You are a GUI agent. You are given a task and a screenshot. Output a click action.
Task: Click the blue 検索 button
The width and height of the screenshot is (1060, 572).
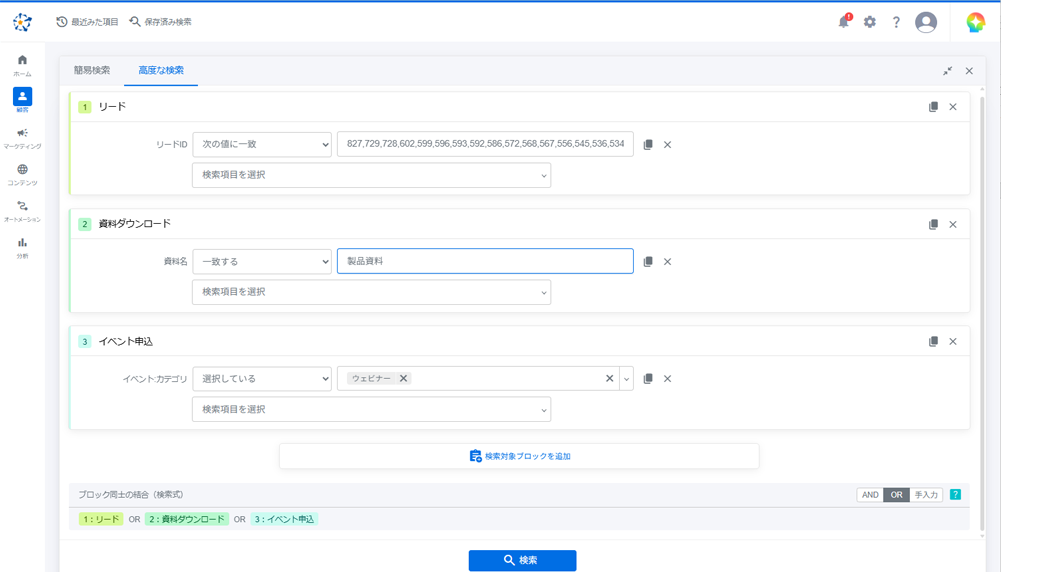point(522,561)
